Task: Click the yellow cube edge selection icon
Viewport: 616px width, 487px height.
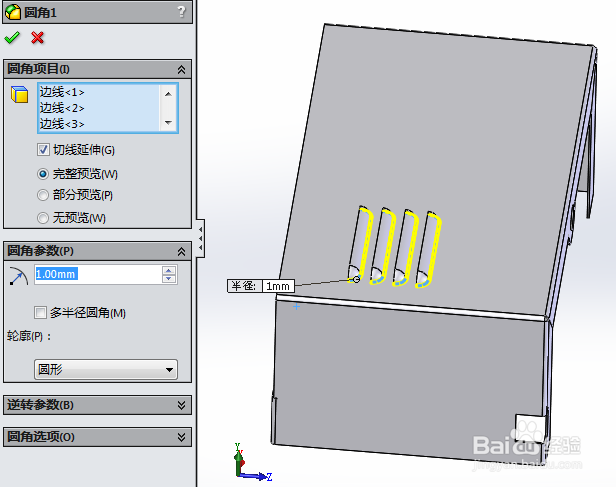Action: (x=20, y=95)
